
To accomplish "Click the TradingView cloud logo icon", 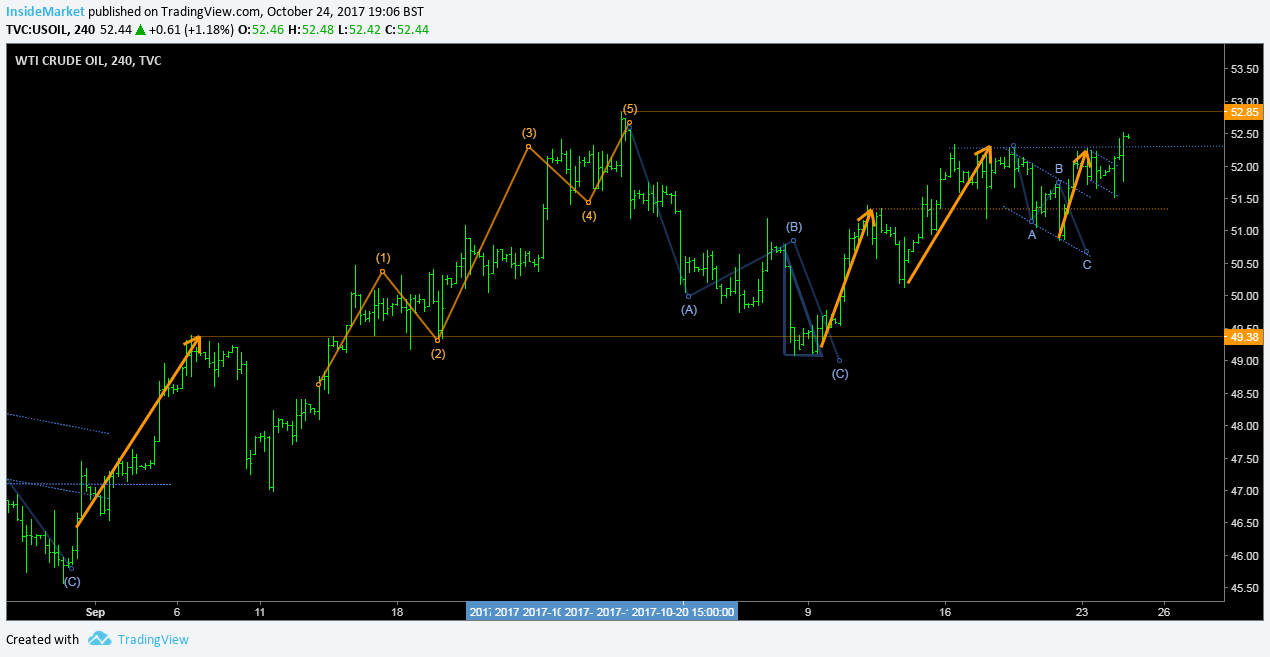I will tap(98, 640).
